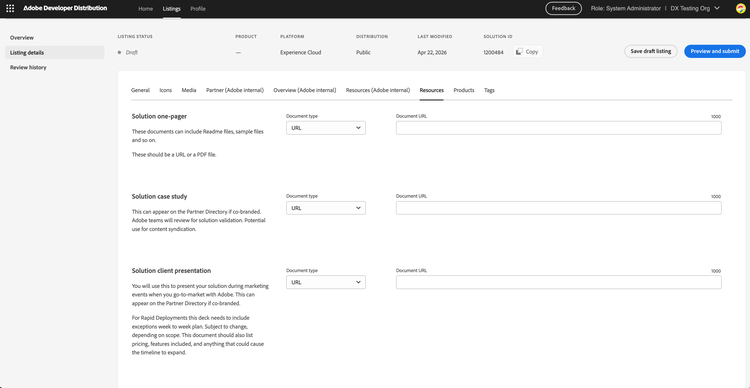Click Preview and submit button
750x388 pixels.
pos(715,51)
